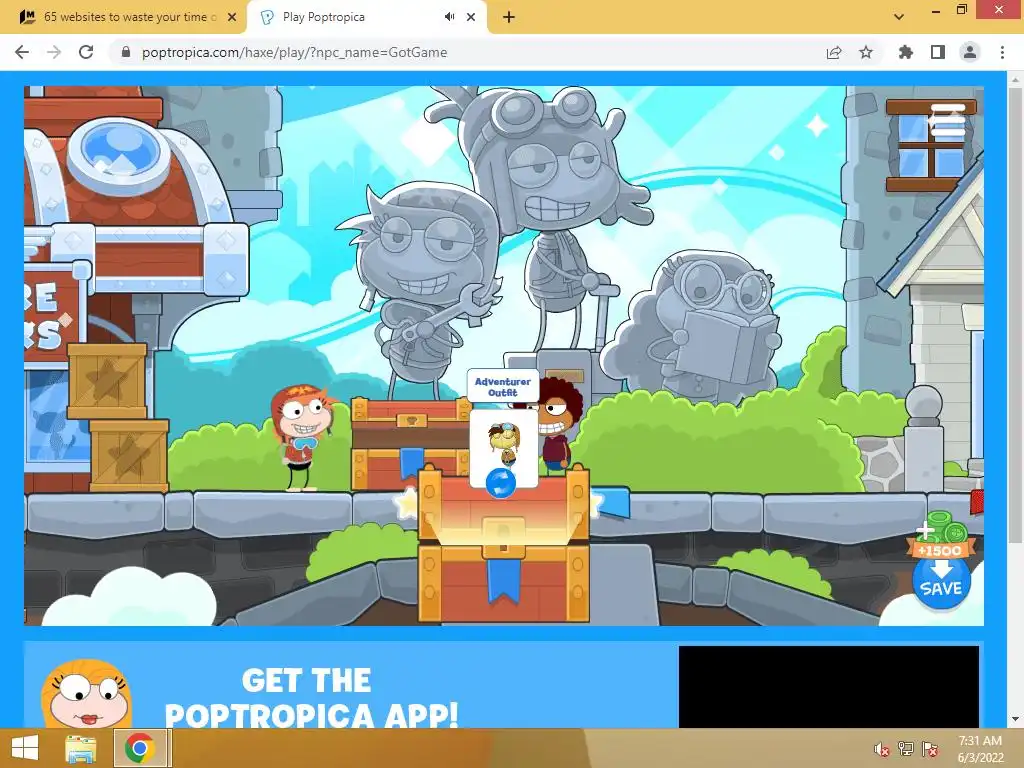1024x768 pixels.
Task: Open the Chrome profile avatar
Action: click(970, 52)
